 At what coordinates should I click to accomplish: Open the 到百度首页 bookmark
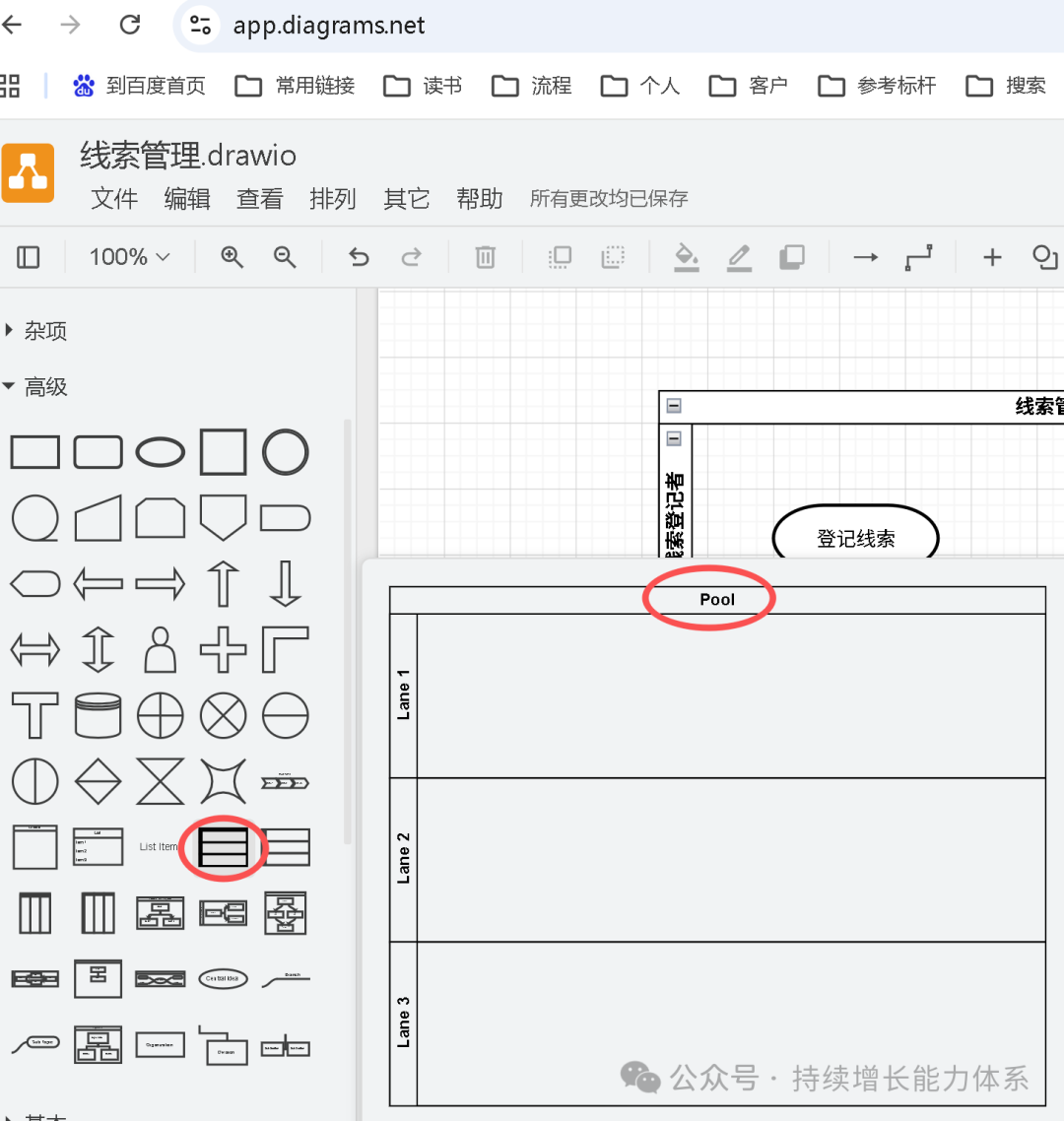point(139,86)
